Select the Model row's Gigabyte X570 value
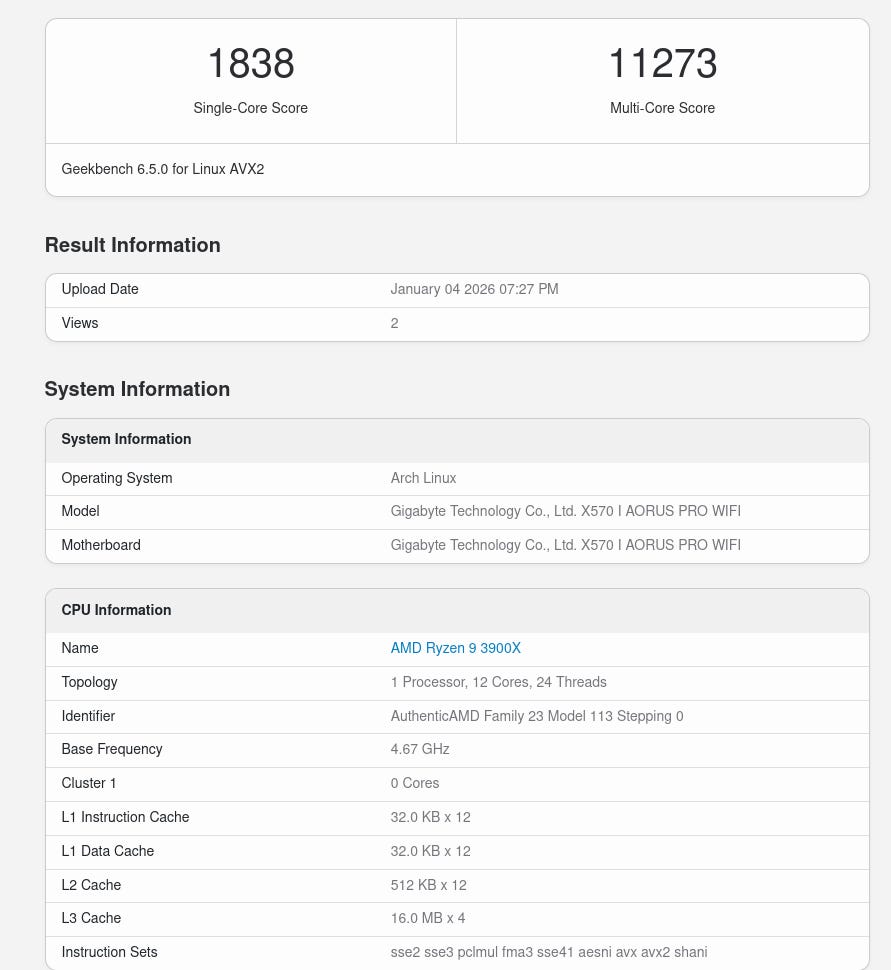Viewport: 891px width, 970px height. 566,511
